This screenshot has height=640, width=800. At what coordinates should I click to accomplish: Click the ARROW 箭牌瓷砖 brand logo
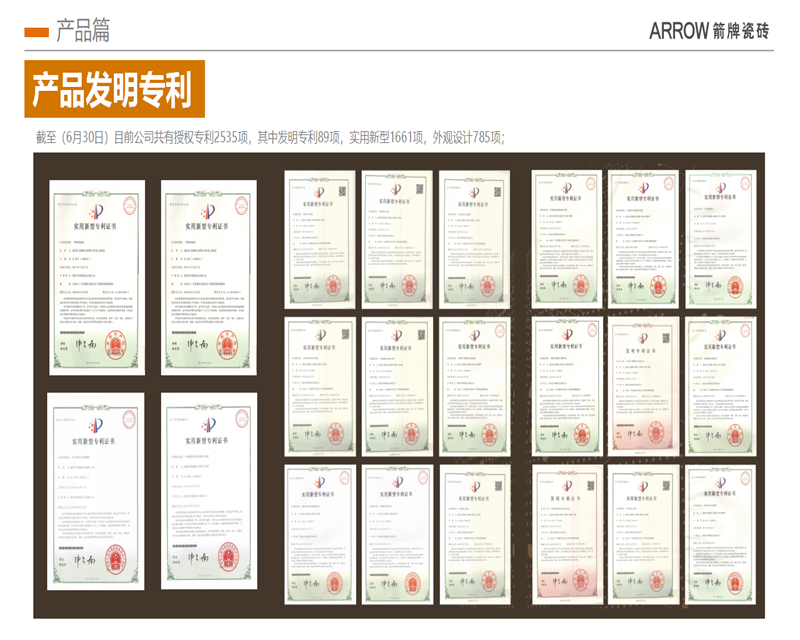click(x=709, y=30)
